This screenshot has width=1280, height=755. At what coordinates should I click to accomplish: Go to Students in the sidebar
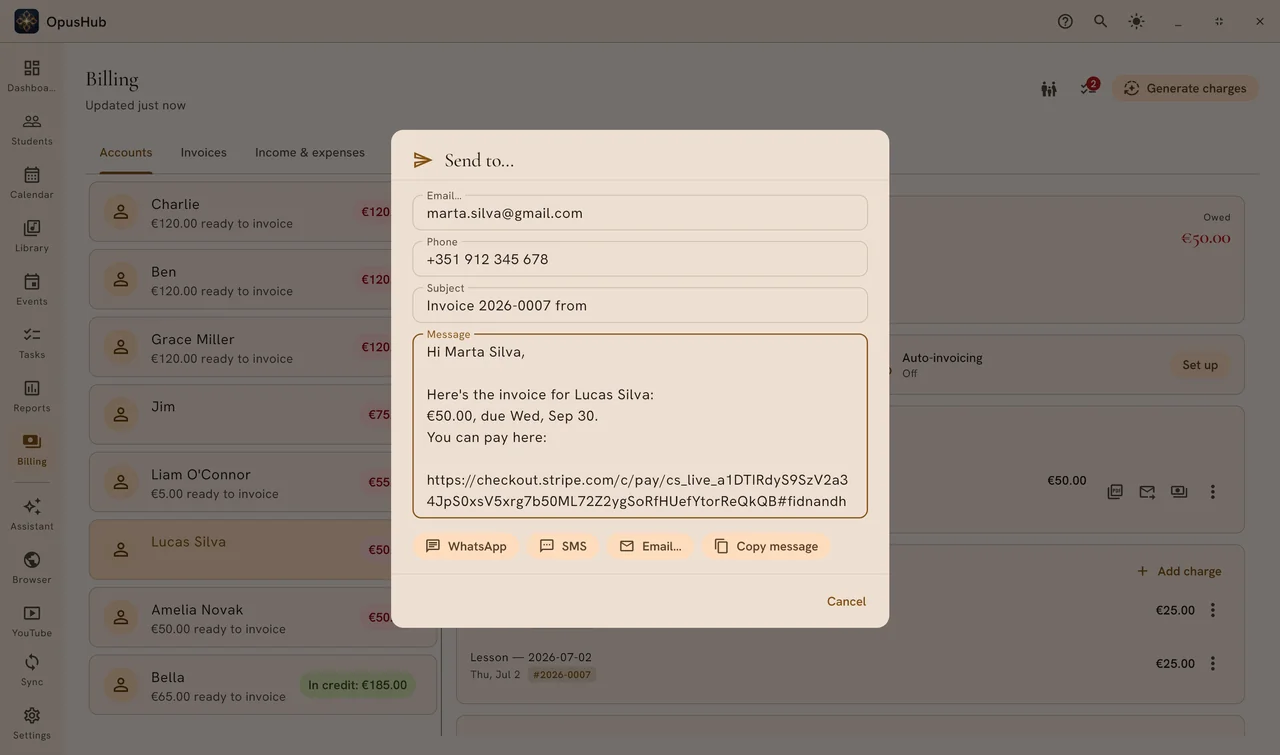click(x=32, y=129)
